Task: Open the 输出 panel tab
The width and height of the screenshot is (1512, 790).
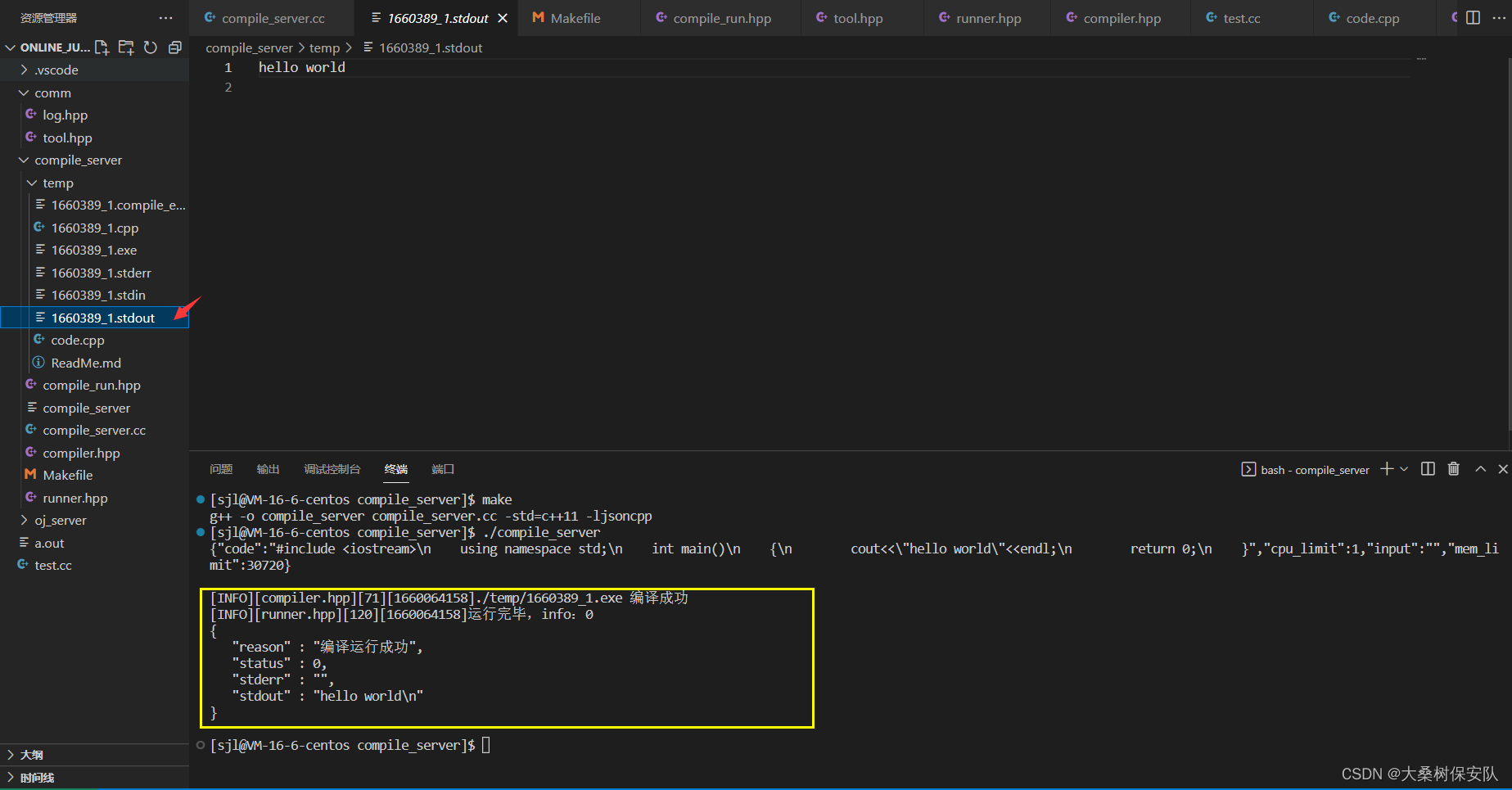Action: coord(268,469)
